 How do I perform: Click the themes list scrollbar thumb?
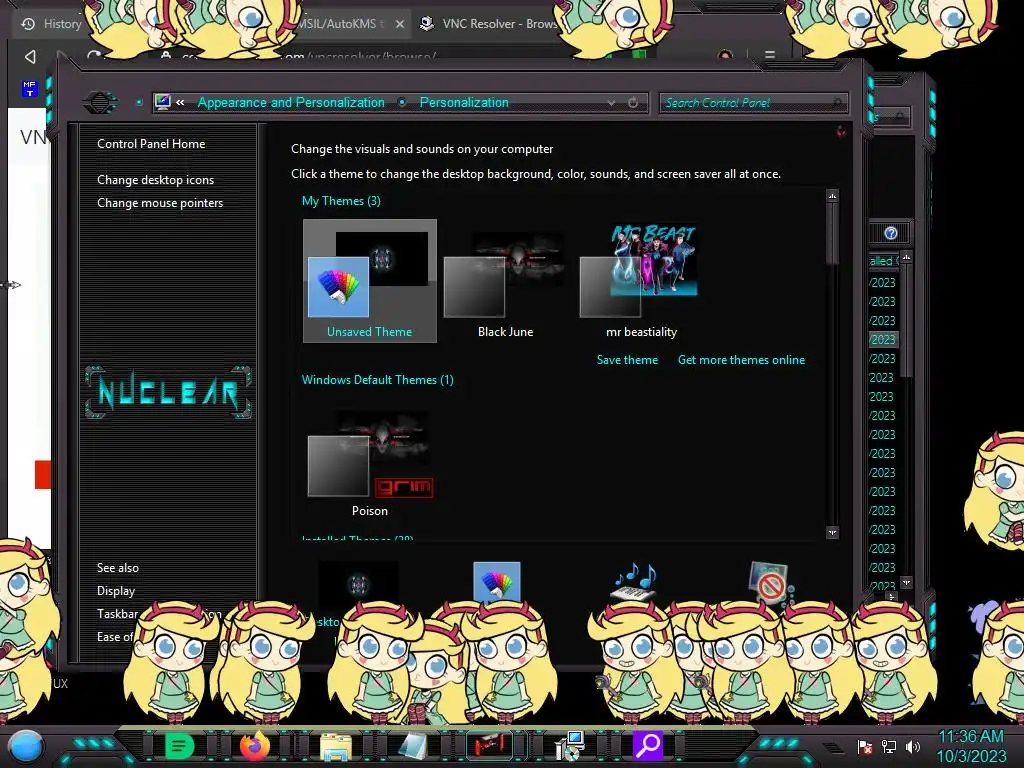coord(832,234)
